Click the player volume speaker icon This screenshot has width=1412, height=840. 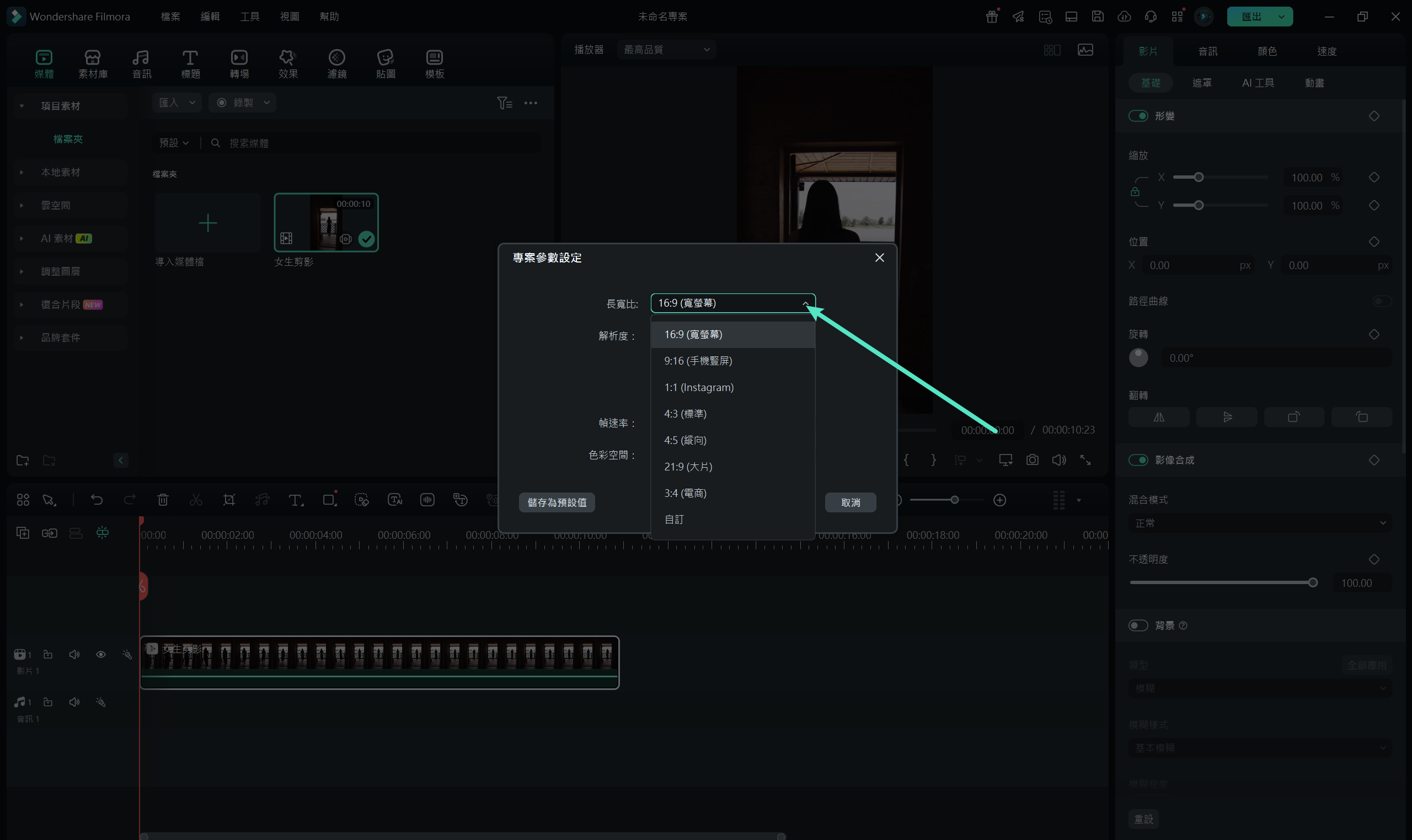[1059, 460]
